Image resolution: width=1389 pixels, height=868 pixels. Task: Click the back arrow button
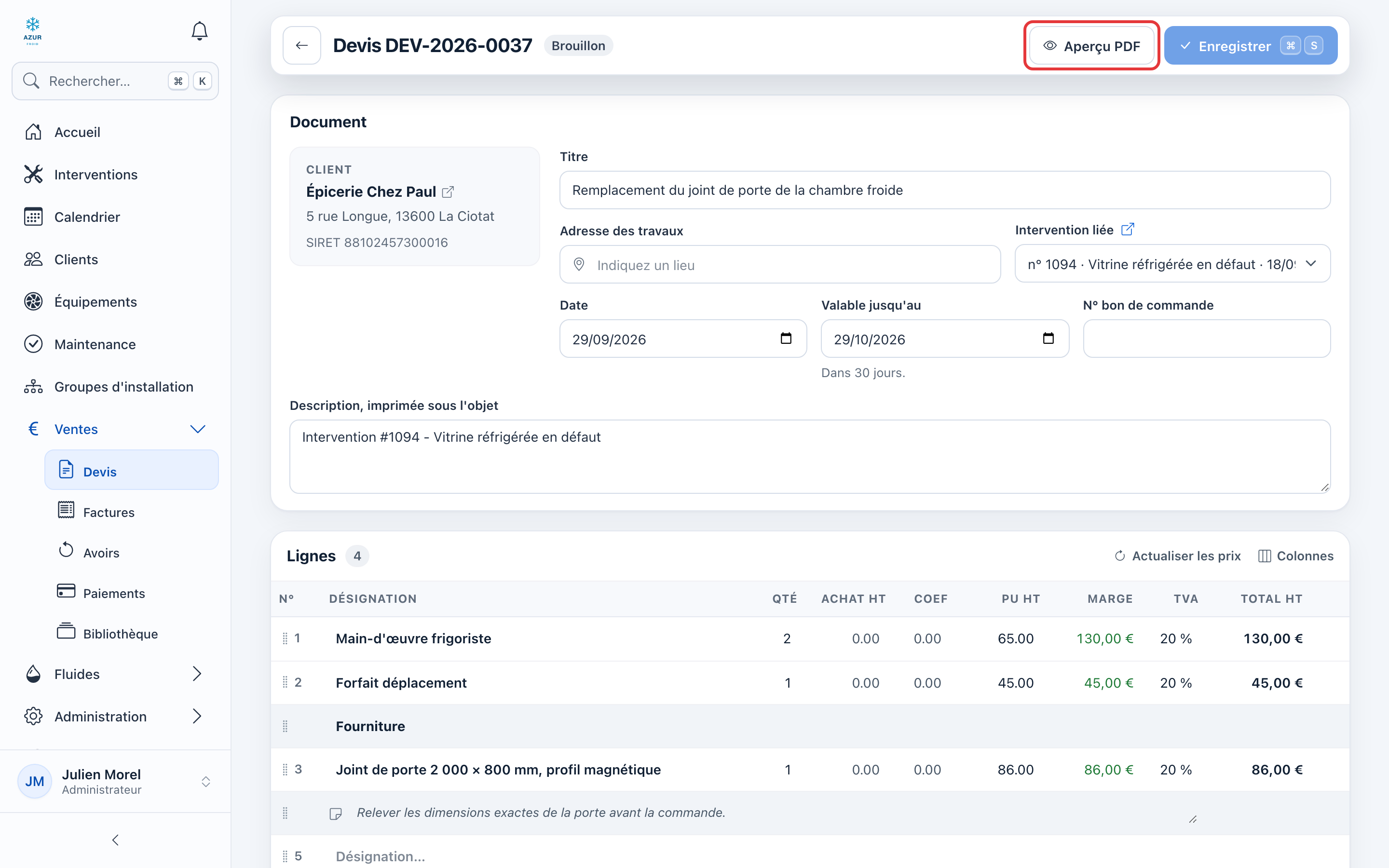coord(302,45)
